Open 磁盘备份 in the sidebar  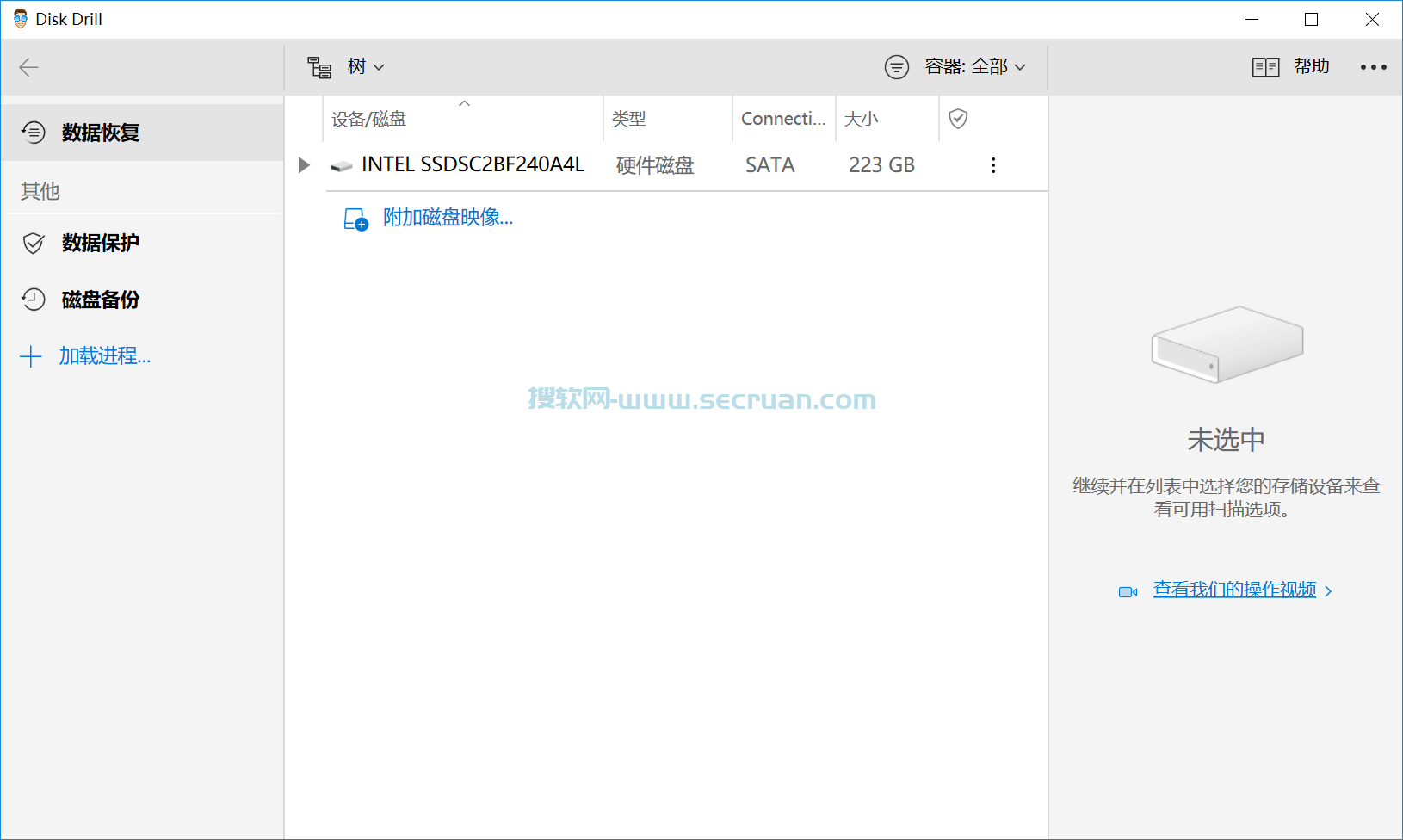142,300
